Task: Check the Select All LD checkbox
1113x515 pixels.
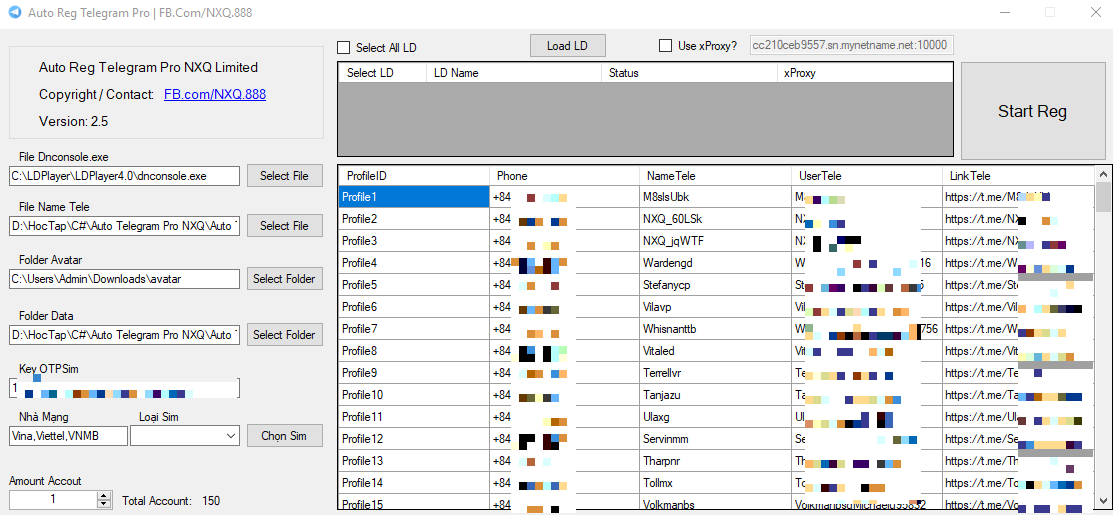Action: click(x=344, y=48)
